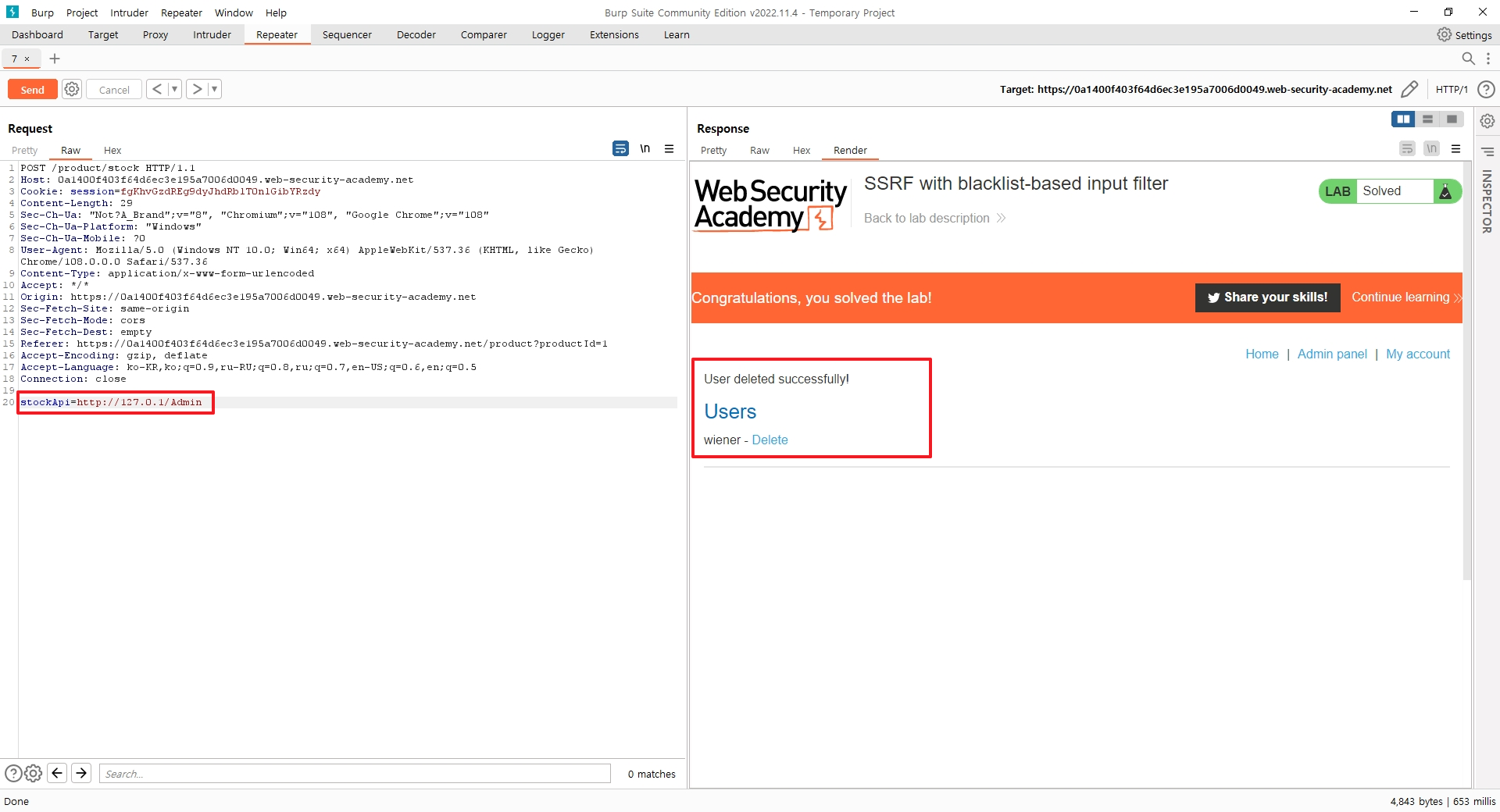Image resolution: width=1500 pixels, height=812 pixels.
Task: Switch to the Intruder tab
Action: pos(212,34)
